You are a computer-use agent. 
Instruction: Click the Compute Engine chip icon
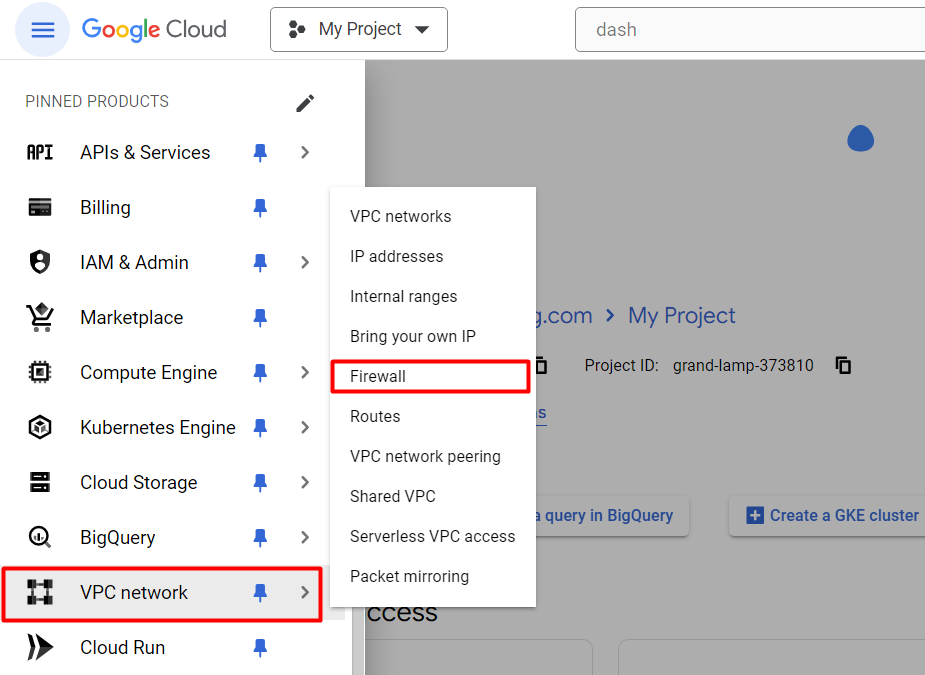point(40,372)
